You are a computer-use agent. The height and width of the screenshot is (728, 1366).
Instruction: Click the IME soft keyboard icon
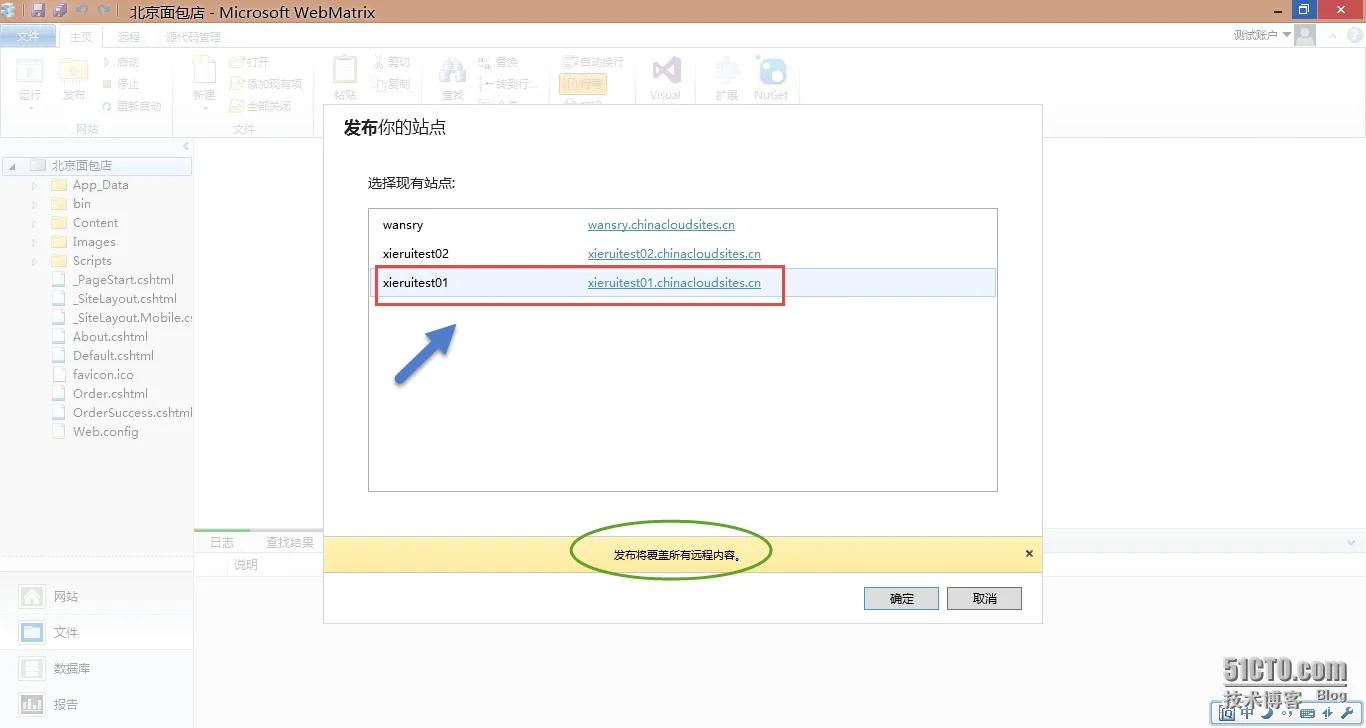[1308, 713]
